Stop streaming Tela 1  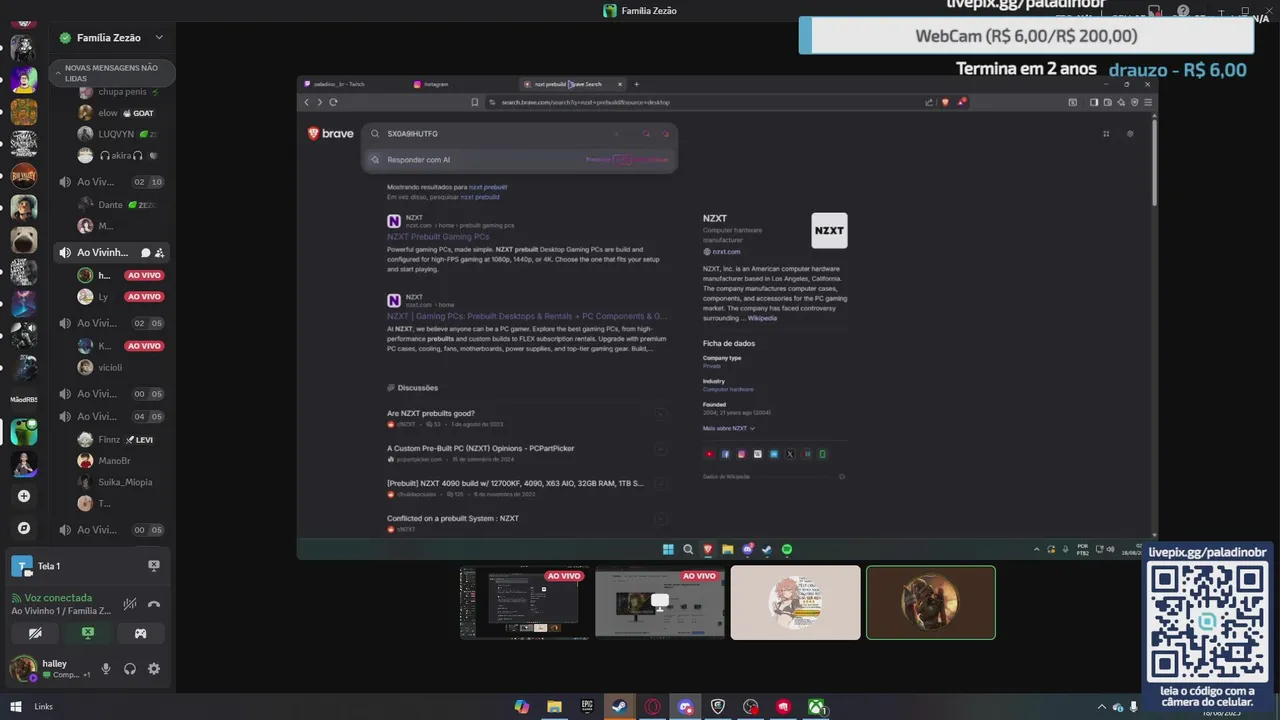(154, 566)
